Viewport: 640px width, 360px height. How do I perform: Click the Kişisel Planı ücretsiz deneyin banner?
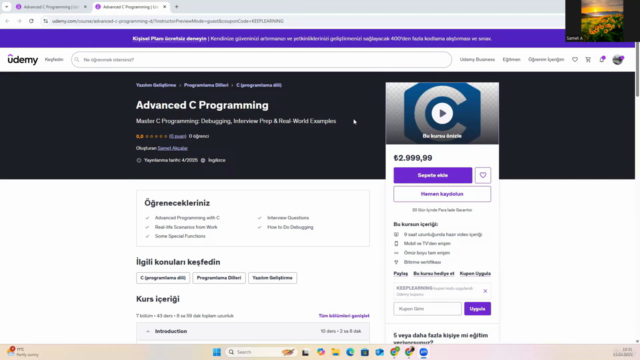pos(169,39)
